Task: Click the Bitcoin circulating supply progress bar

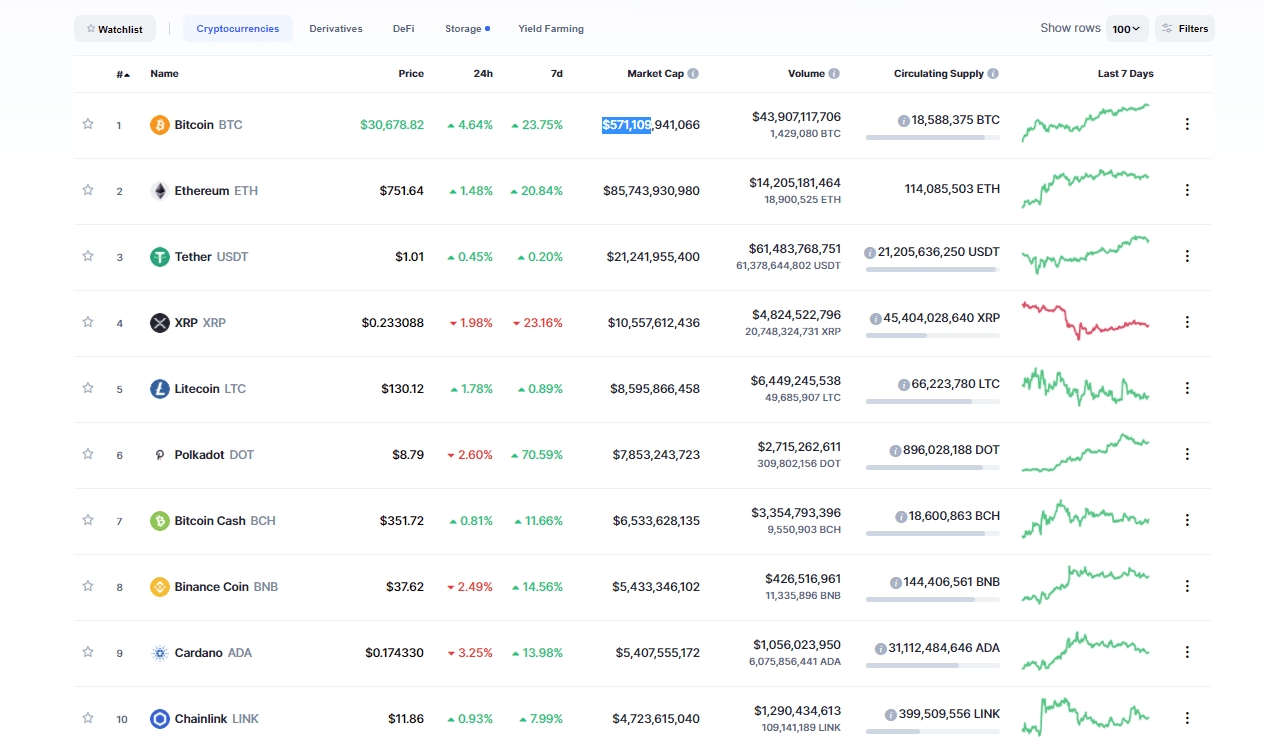Action: point(932,137)
